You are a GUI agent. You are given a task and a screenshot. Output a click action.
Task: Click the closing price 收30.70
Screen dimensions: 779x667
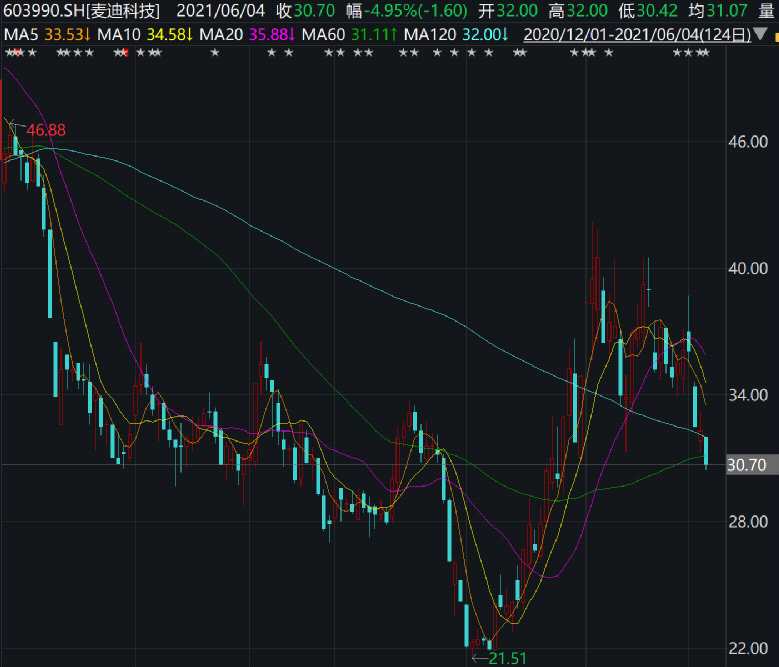(x=306, y=10)
